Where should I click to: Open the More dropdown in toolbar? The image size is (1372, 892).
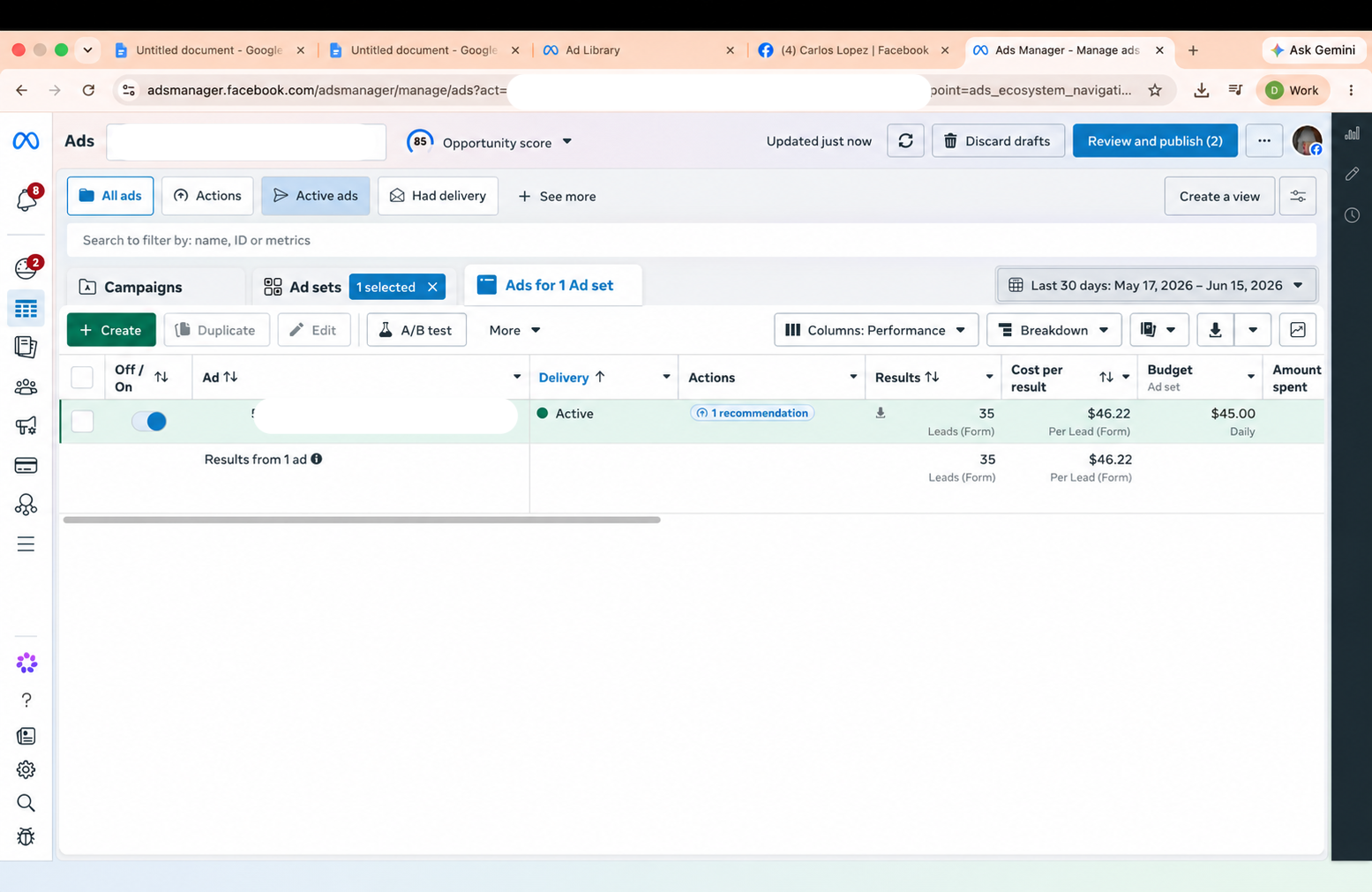[514, 330]
